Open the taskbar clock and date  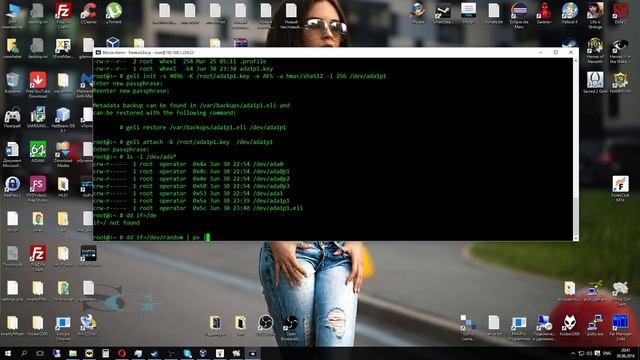pyautogui.click(x=625, y=353)
